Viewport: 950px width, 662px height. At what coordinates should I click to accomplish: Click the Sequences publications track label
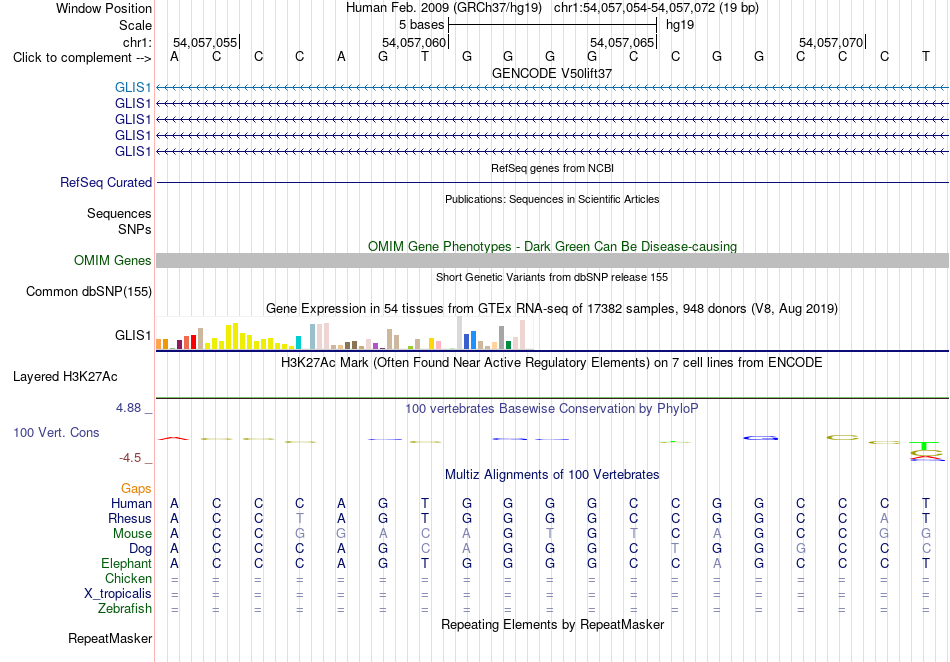point(119,213)
